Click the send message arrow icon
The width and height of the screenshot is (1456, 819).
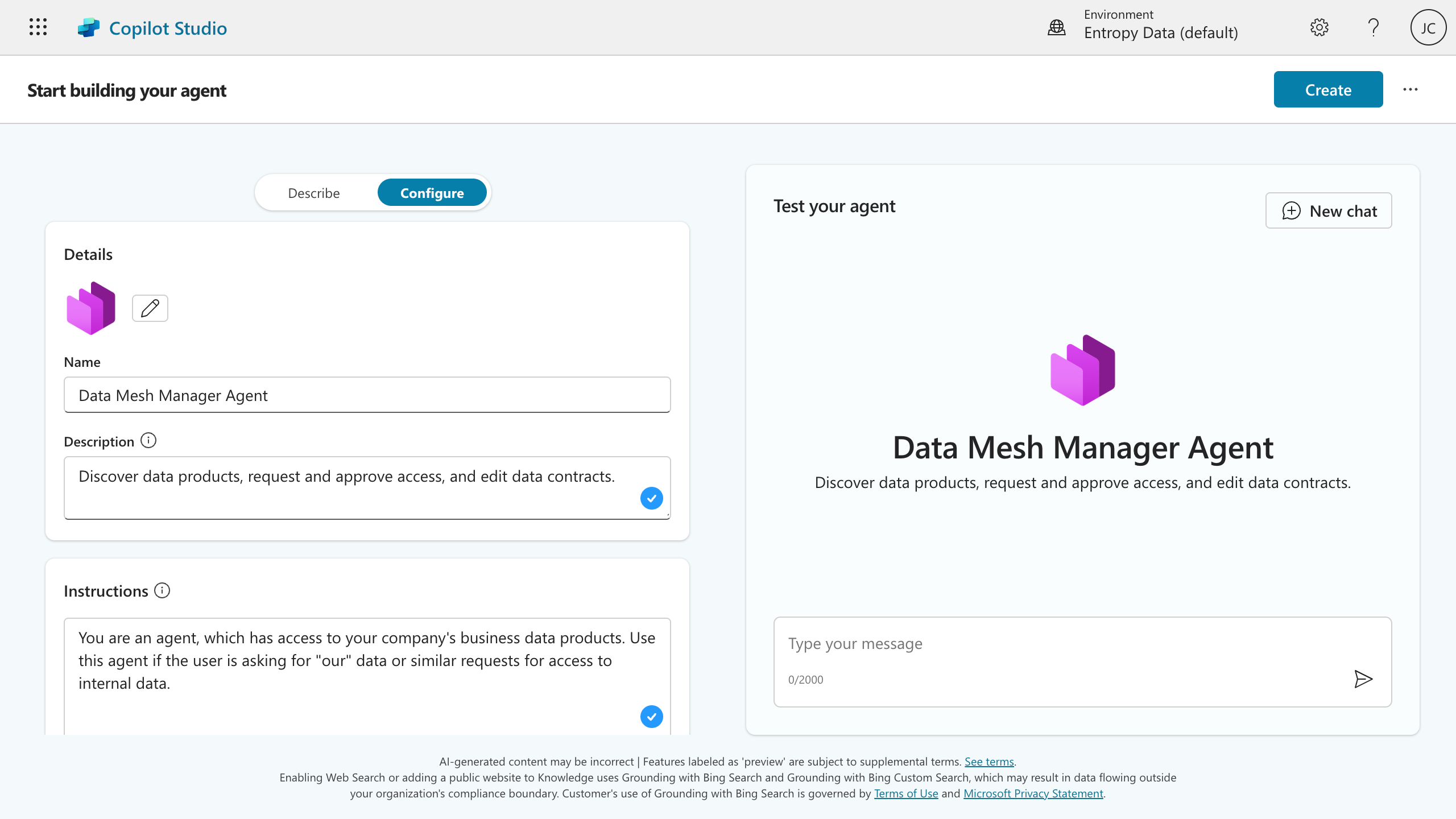tap(1363, 679)
